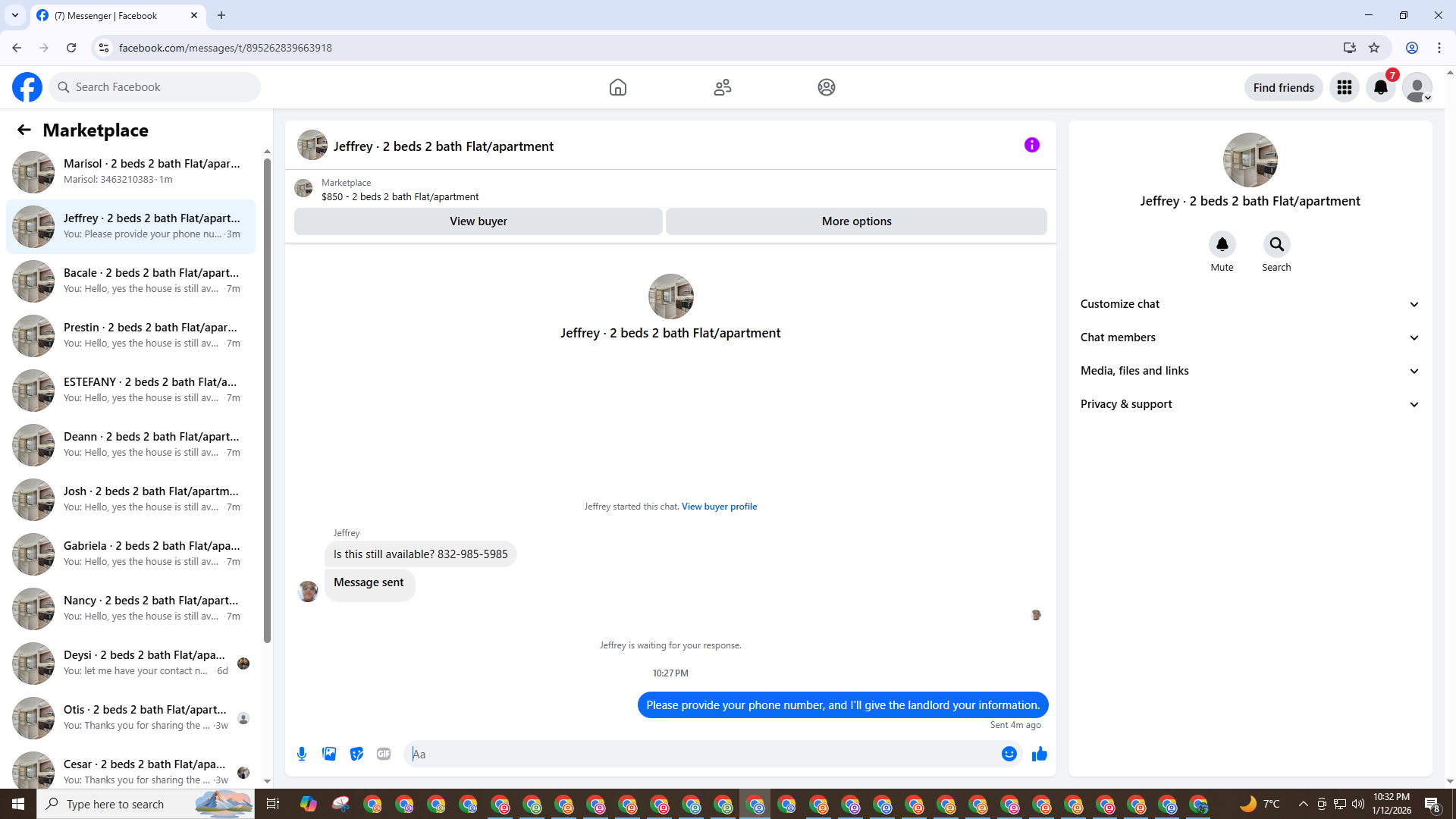Screen dimensions: 1456x819
Task: Search within the conversation
Action: pos(1276,245)
